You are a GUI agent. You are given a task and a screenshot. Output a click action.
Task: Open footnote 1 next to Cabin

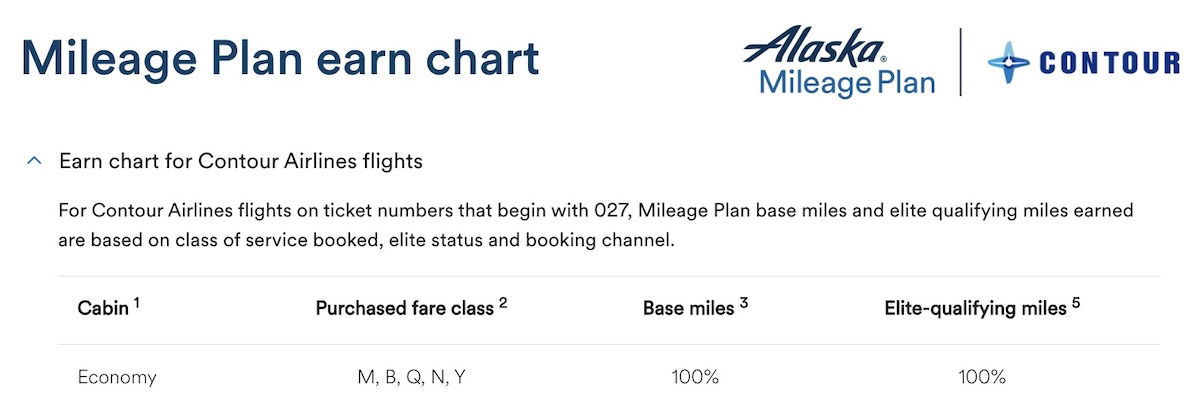136,303
